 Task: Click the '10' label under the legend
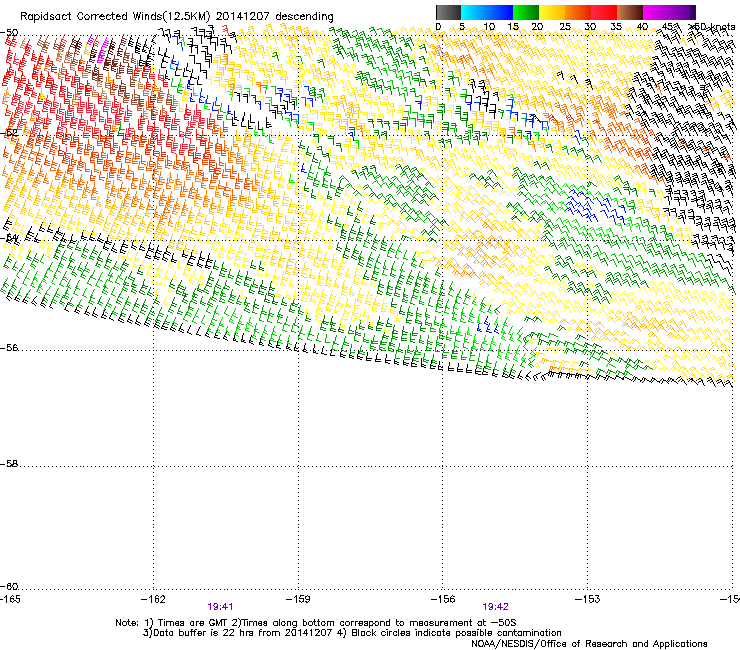point(489,26)
